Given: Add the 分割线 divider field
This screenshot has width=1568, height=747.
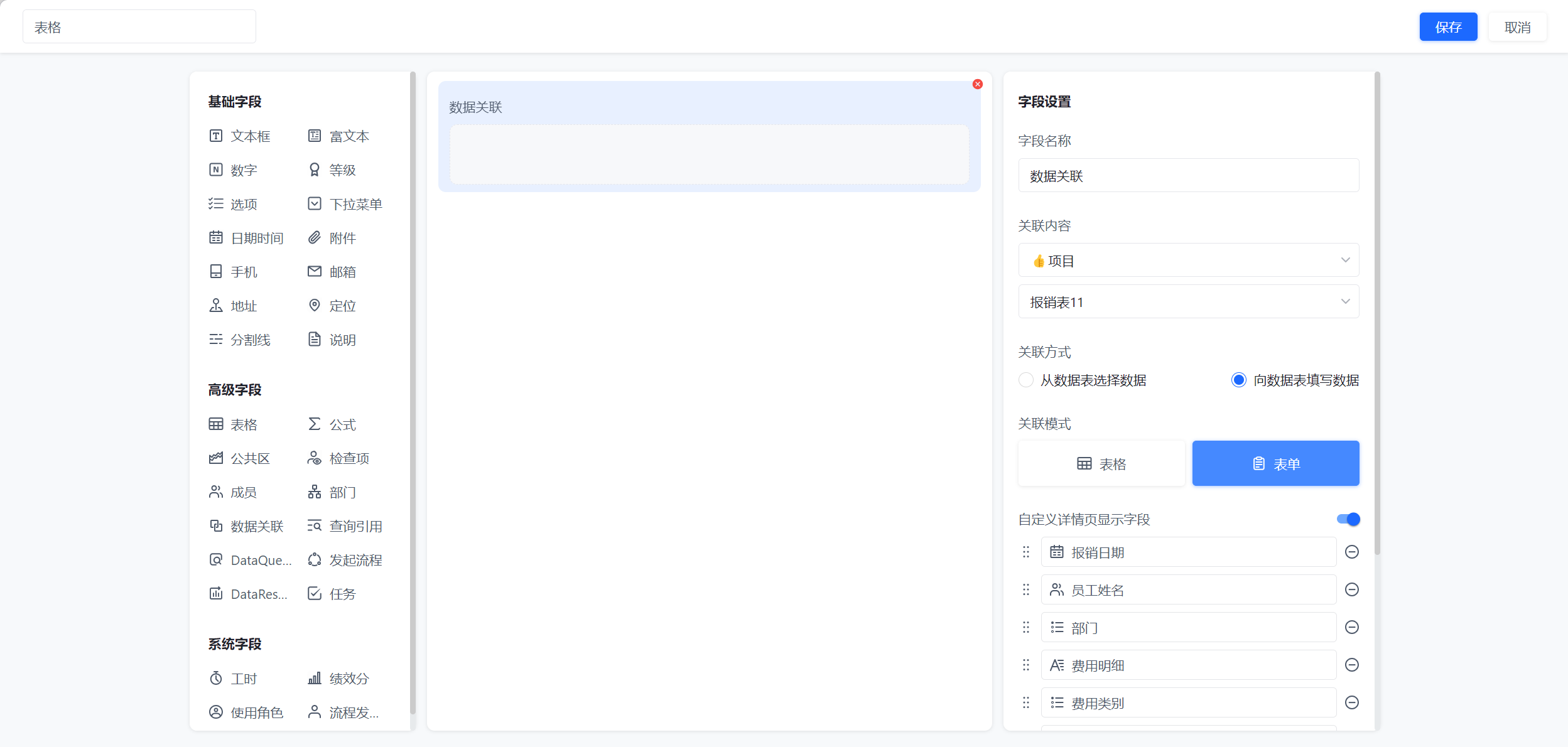Looking at the screenshot, I should [x=240, y=340].
